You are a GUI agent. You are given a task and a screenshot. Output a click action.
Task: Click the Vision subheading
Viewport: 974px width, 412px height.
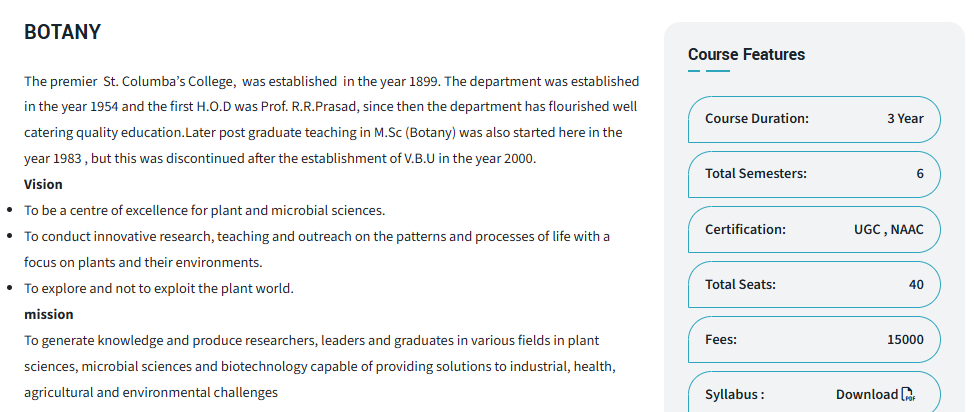pyautogui.click(x=43, y=184)
